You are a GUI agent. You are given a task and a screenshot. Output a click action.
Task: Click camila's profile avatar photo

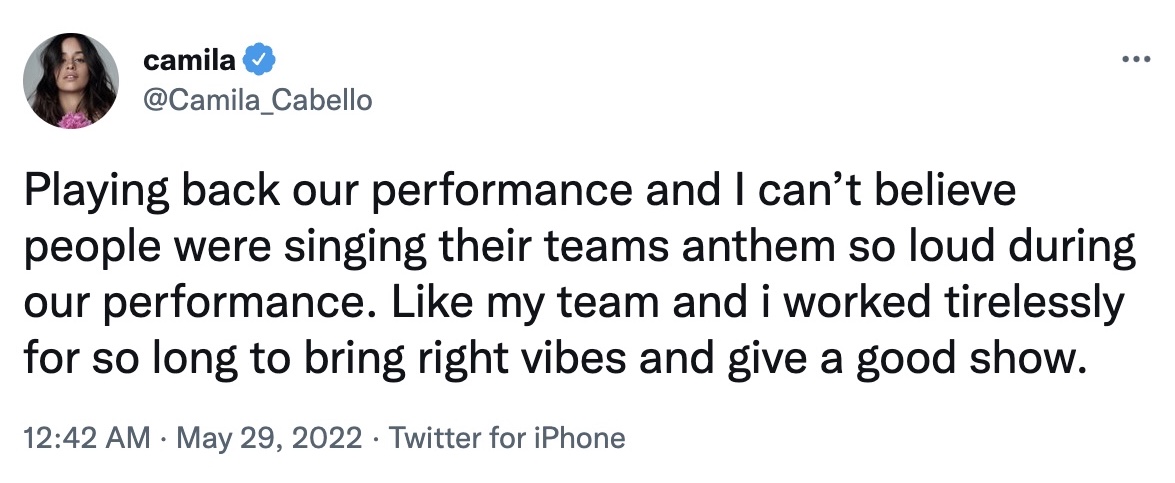pyautogui.click(x=71, y=85)
